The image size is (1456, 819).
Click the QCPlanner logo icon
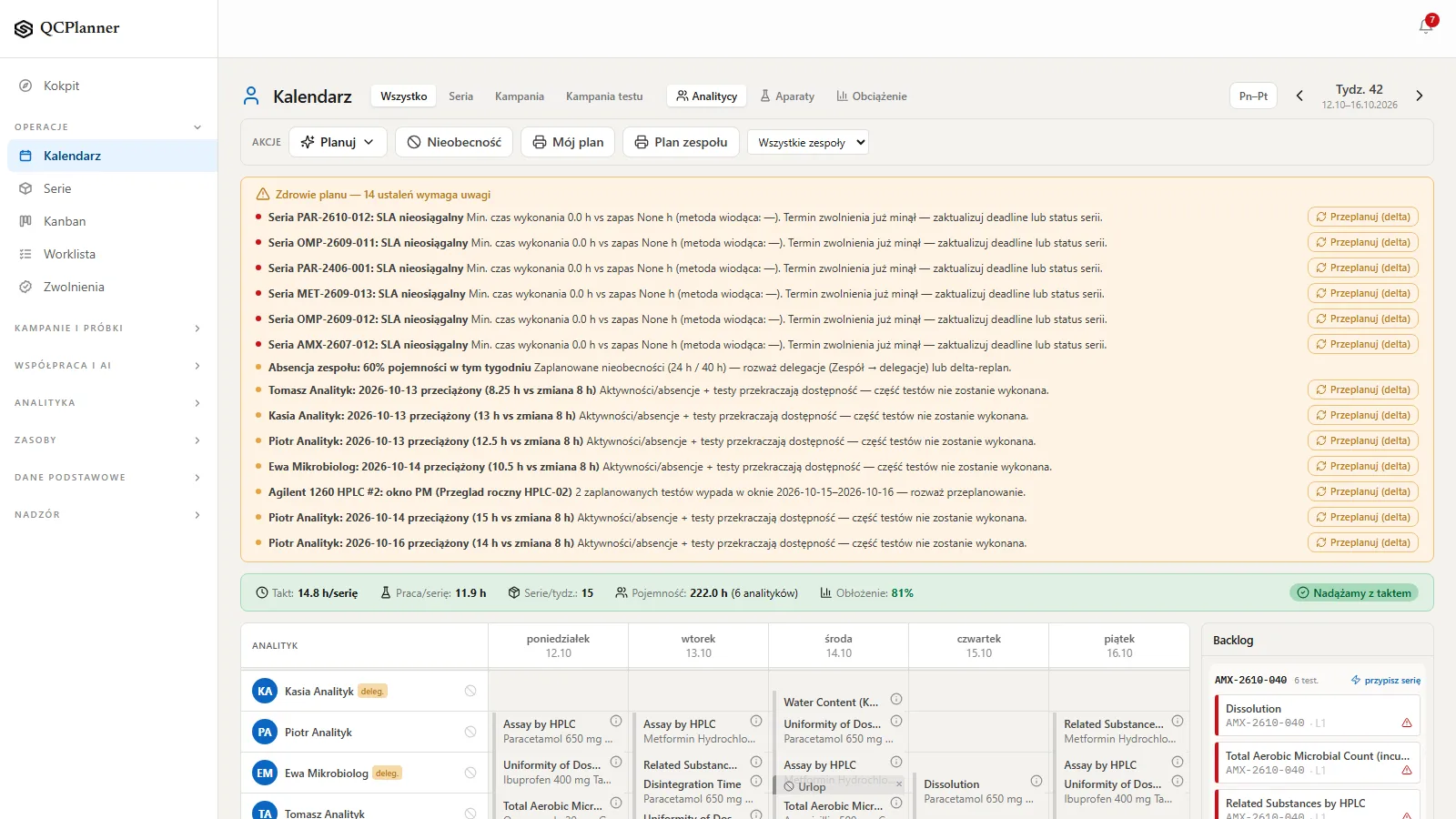[x=24, y=29]
